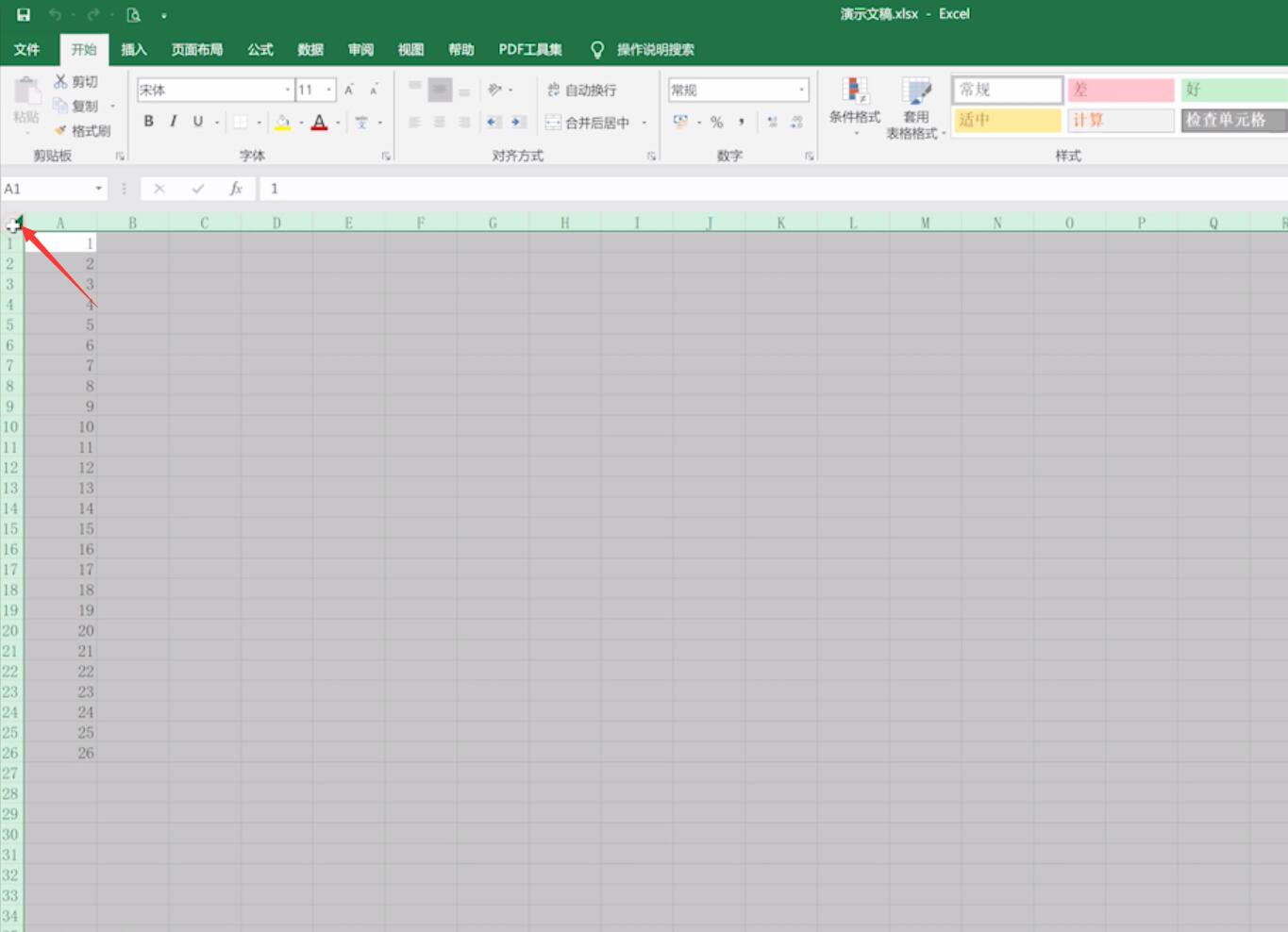Viewport: 1288px width, 932px height.
Task: Toggle bold formatting
Action: [148, 122]
